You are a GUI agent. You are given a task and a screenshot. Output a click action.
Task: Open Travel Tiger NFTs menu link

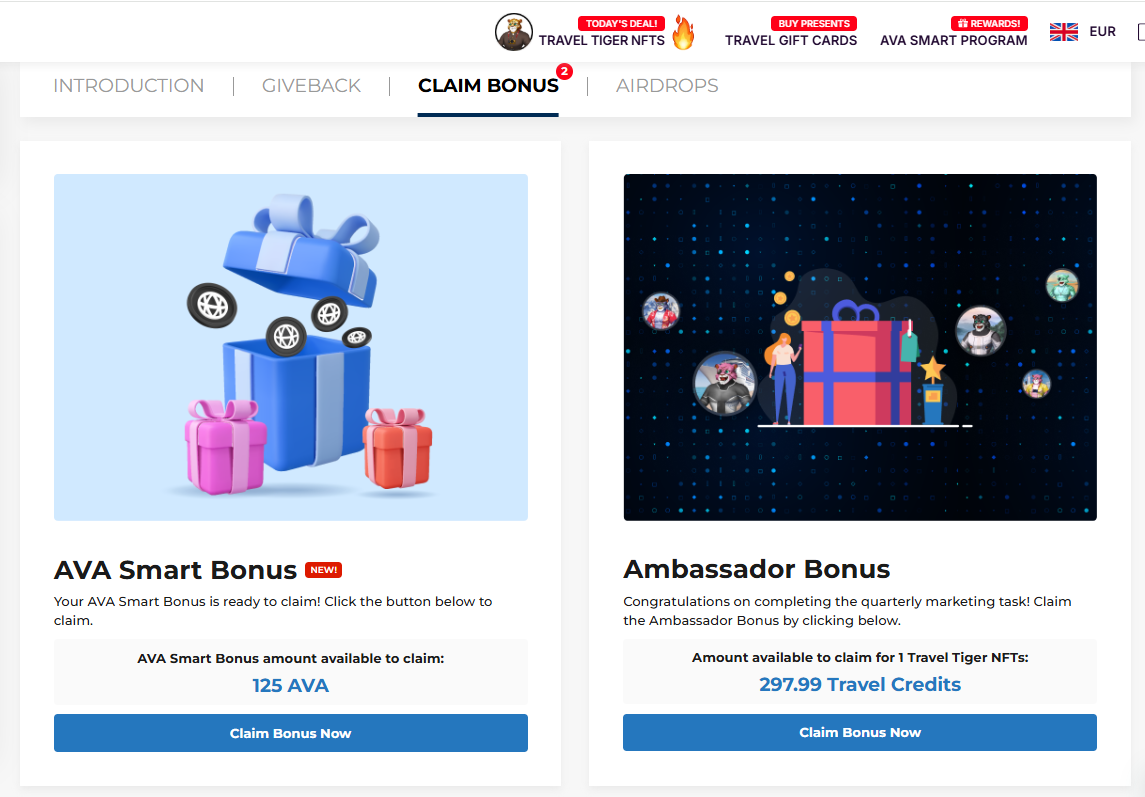[x=602, y=40]
